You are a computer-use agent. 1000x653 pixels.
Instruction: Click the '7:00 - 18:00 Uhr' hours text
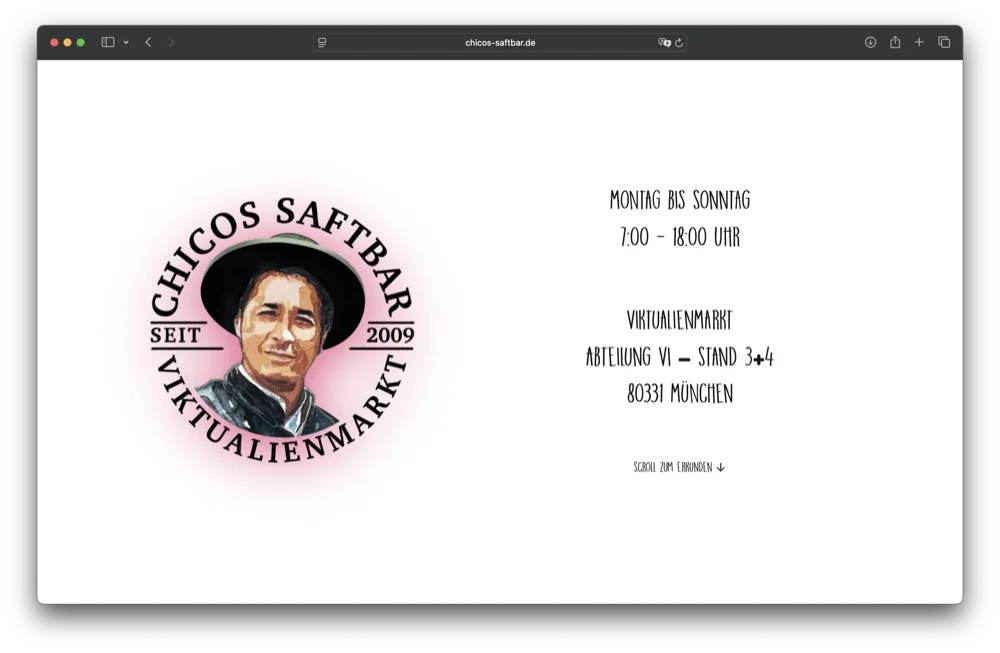pyautogui.click(x=680, y=237)
